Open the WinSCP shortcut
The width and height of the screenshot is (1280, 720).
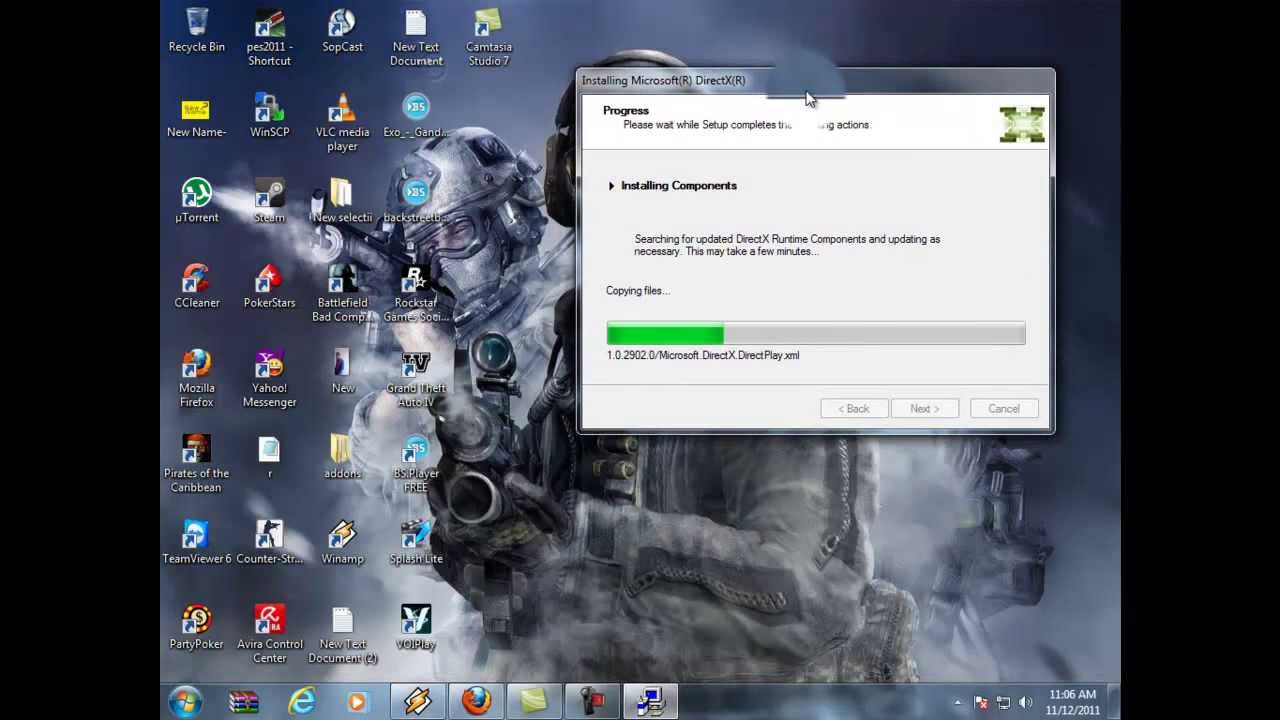(x=269, y=117)
